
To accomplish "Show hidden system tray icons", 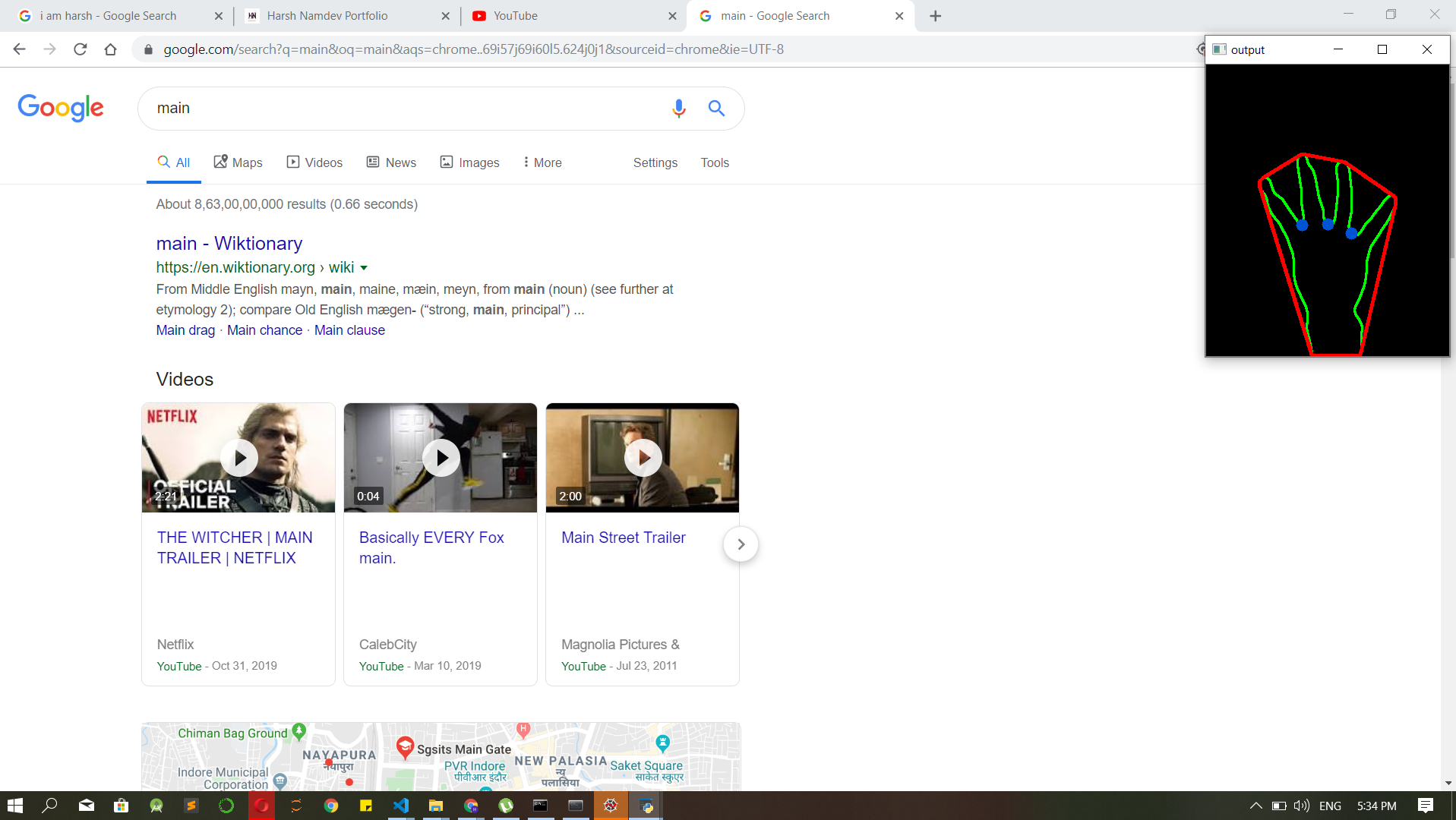I will [1255, 806].
